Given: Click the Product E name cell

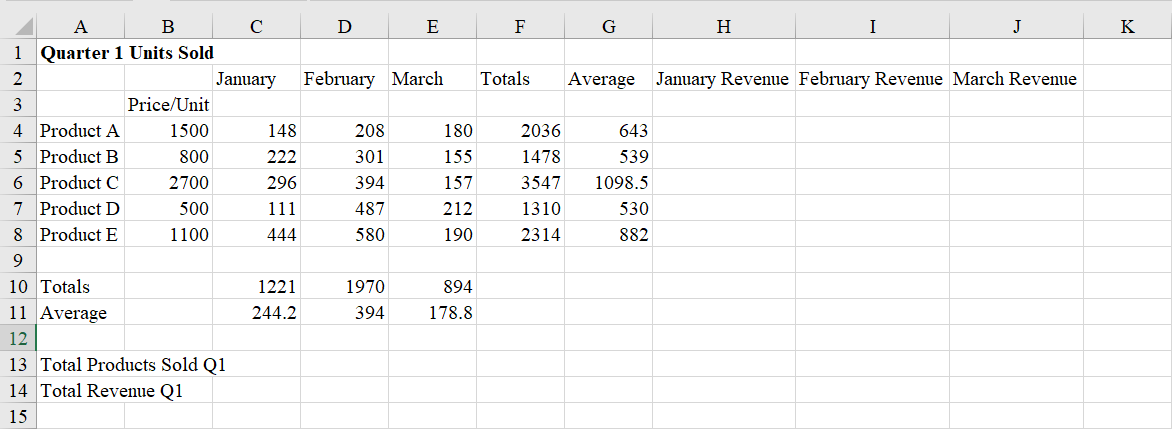Looking at the screenshot, I should click(x=80, y=234).
